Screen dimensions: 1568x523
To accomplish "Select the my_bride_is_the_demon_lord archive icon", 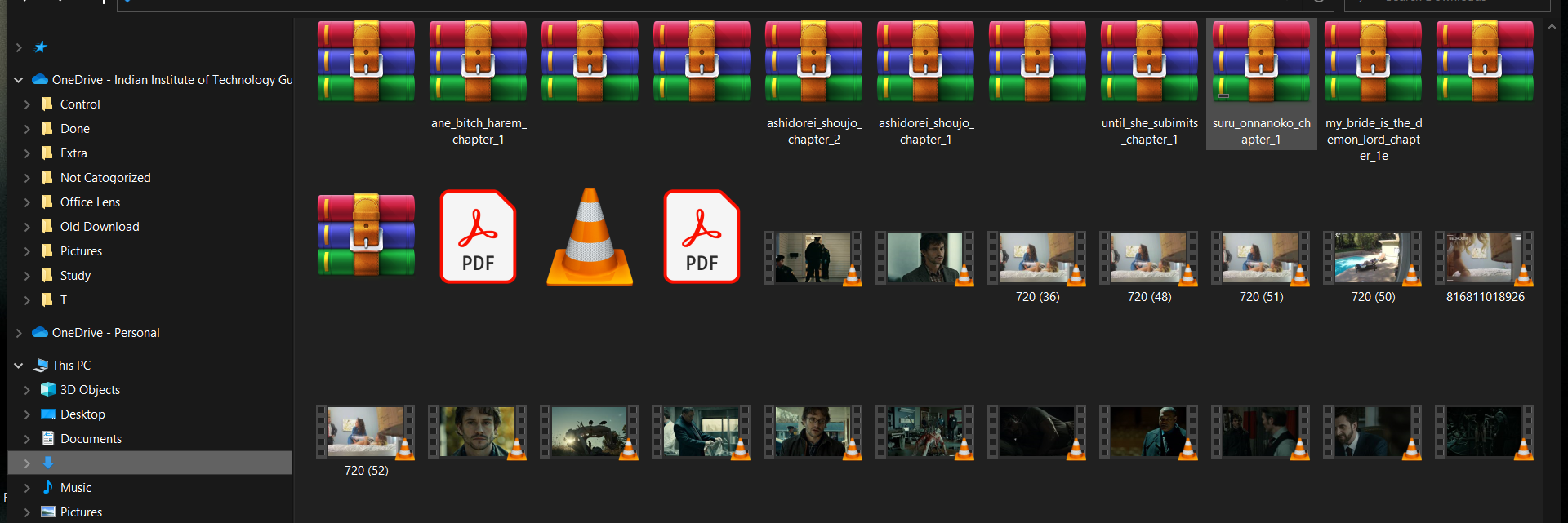I will pyautogui.click(x=1373, y=61).
